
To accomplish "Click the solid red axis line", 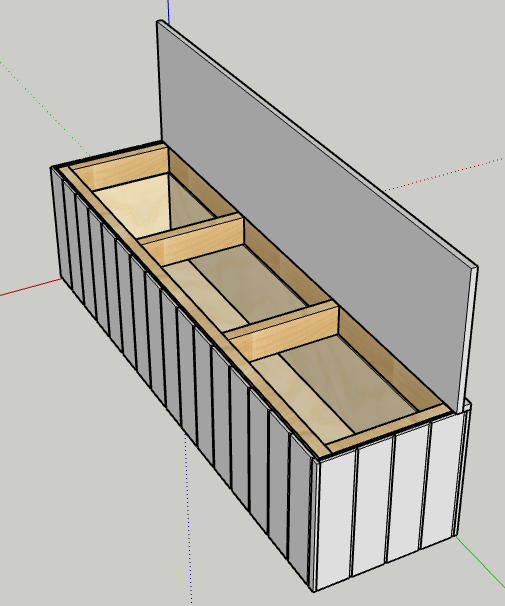I will pos(30,288).
